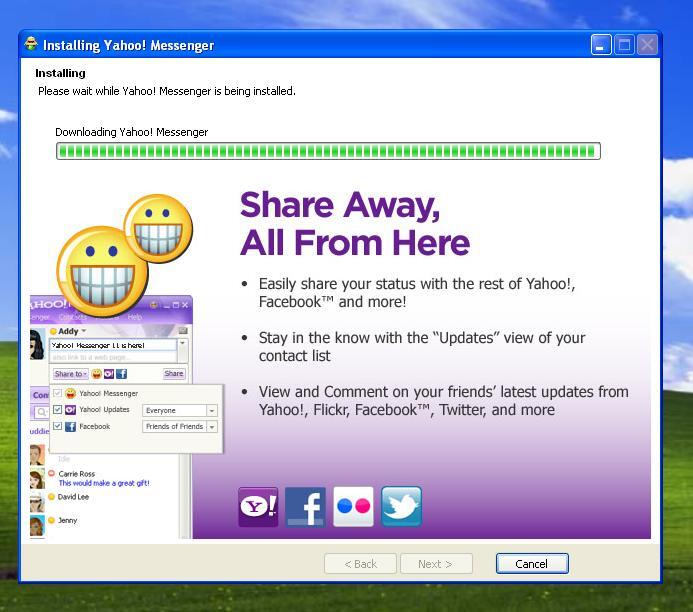This screenshot has width=693, height=612.
Task: Click the Twitter bird logo icon
Action: tap(401, 507)
